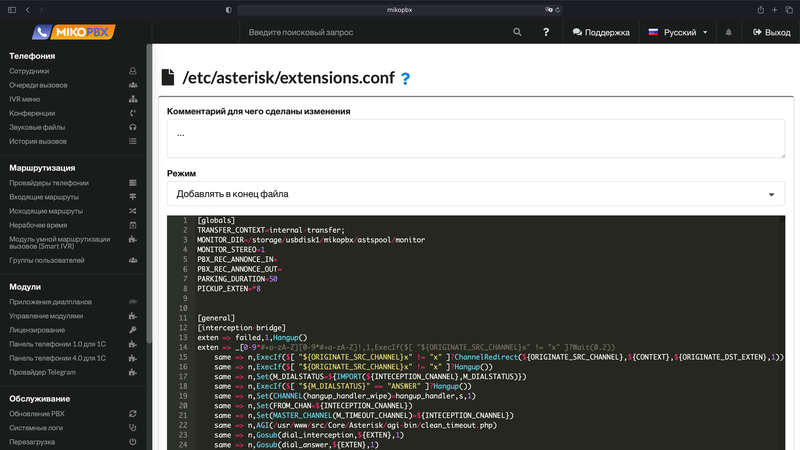Open a new browser tab with plus
Screen dimensions: 800x450
[774, 10]
